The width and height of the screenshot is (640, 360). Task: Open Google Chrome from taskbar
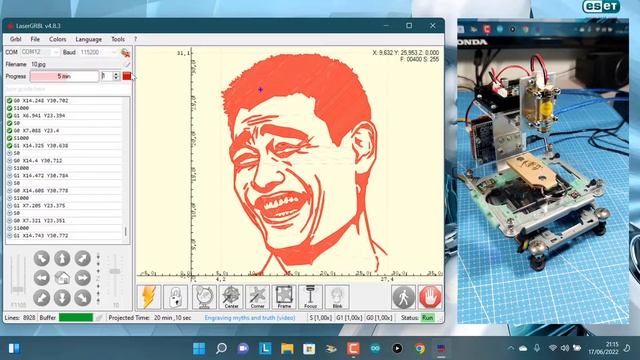point(419,349)
